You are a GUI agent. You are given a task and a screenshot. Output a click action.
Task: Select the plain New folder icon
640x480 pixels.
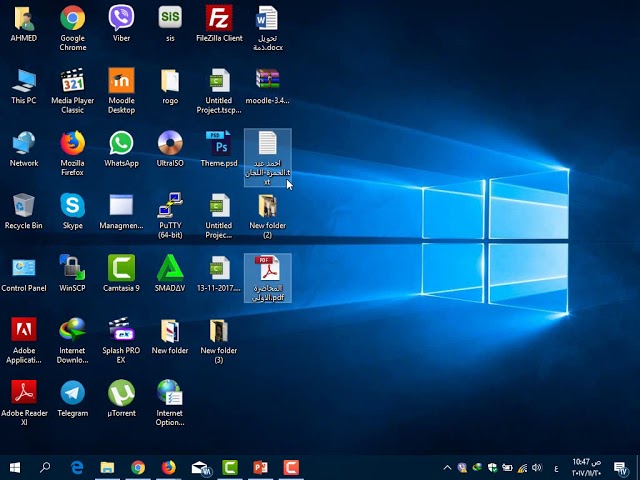[170, 337]
